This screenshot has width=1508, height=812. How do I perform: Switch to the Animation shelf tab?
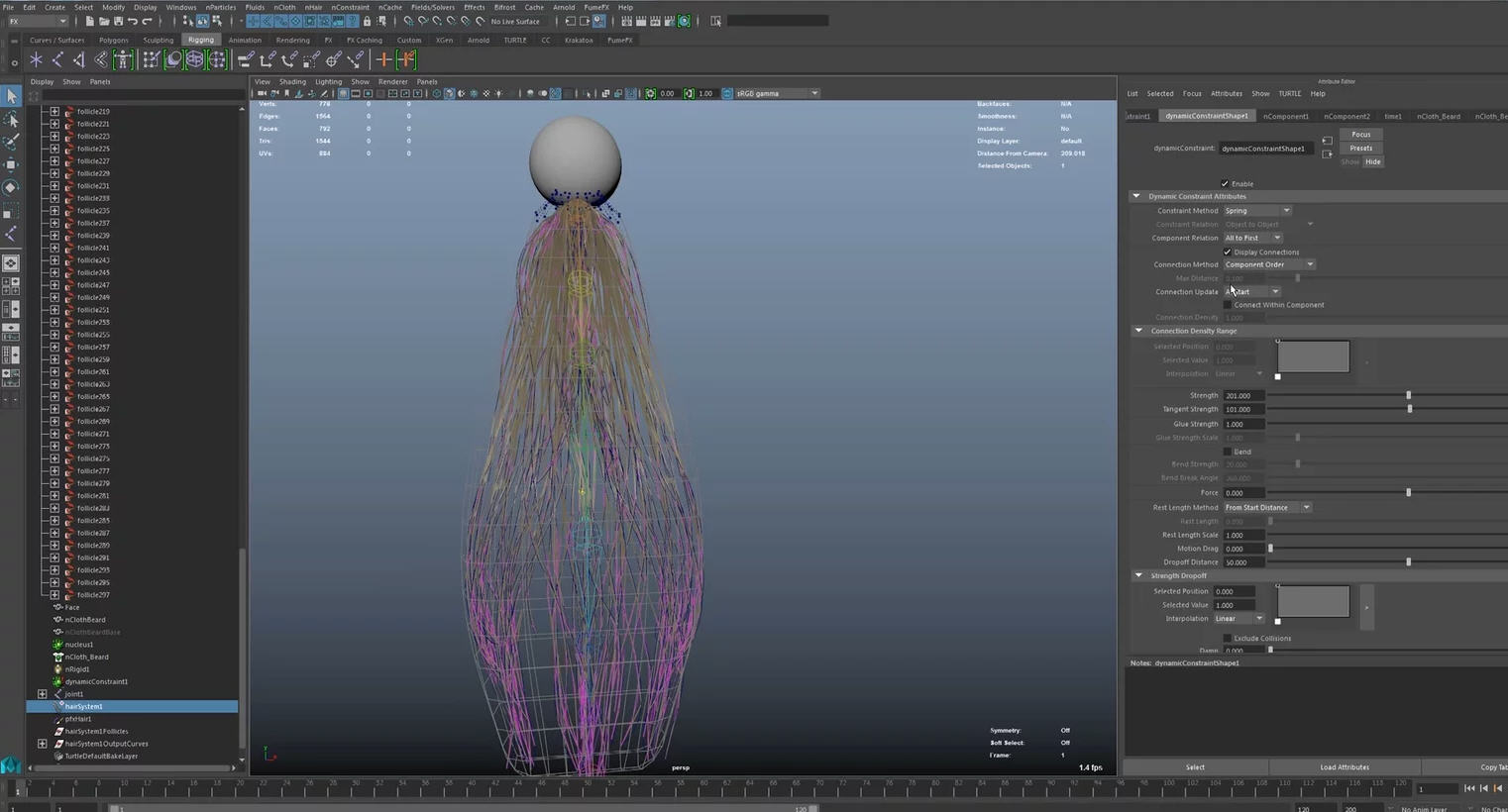coord(245,41)
